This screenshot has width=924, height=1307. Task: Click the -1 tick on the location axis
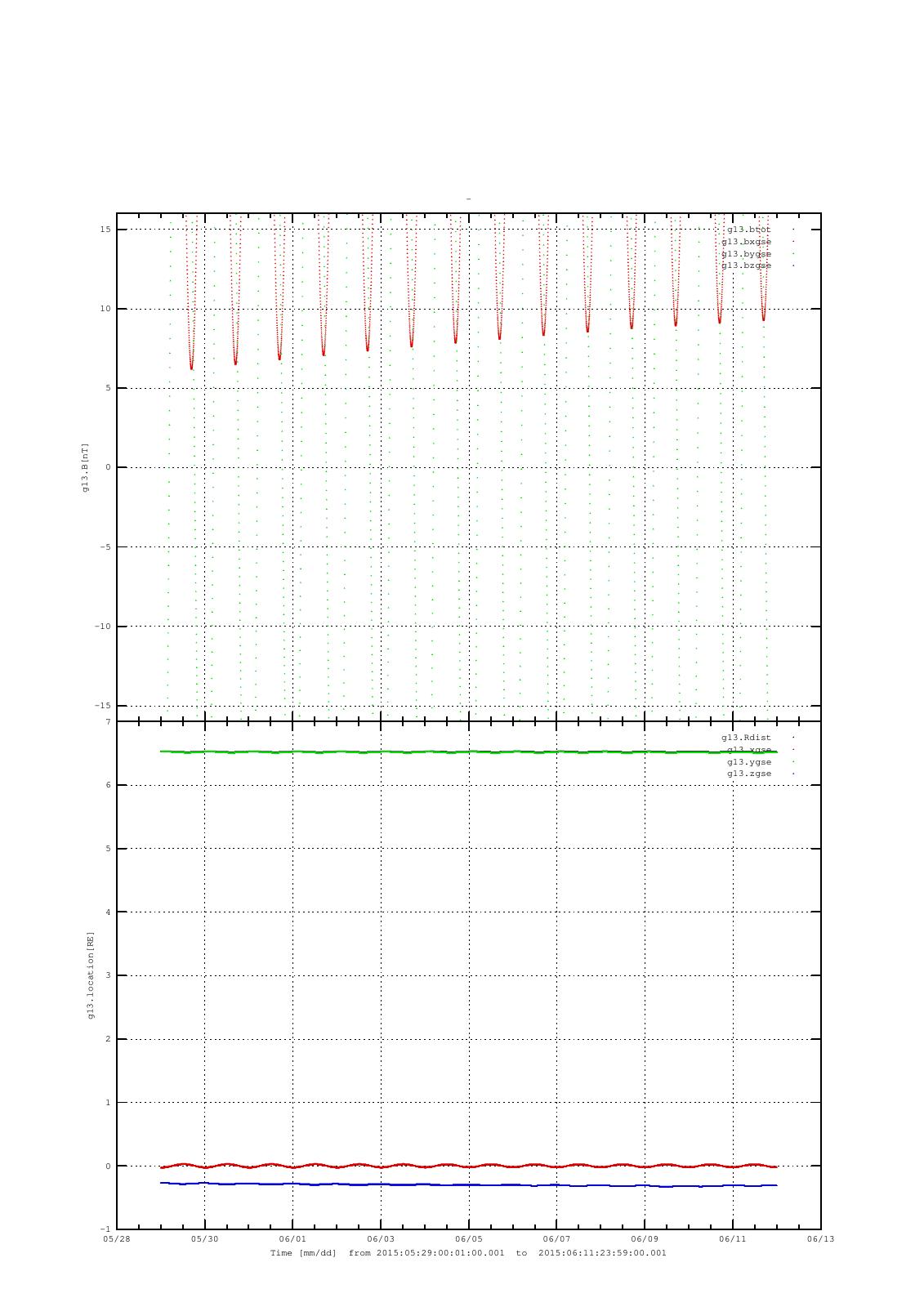click(105, 1229)
